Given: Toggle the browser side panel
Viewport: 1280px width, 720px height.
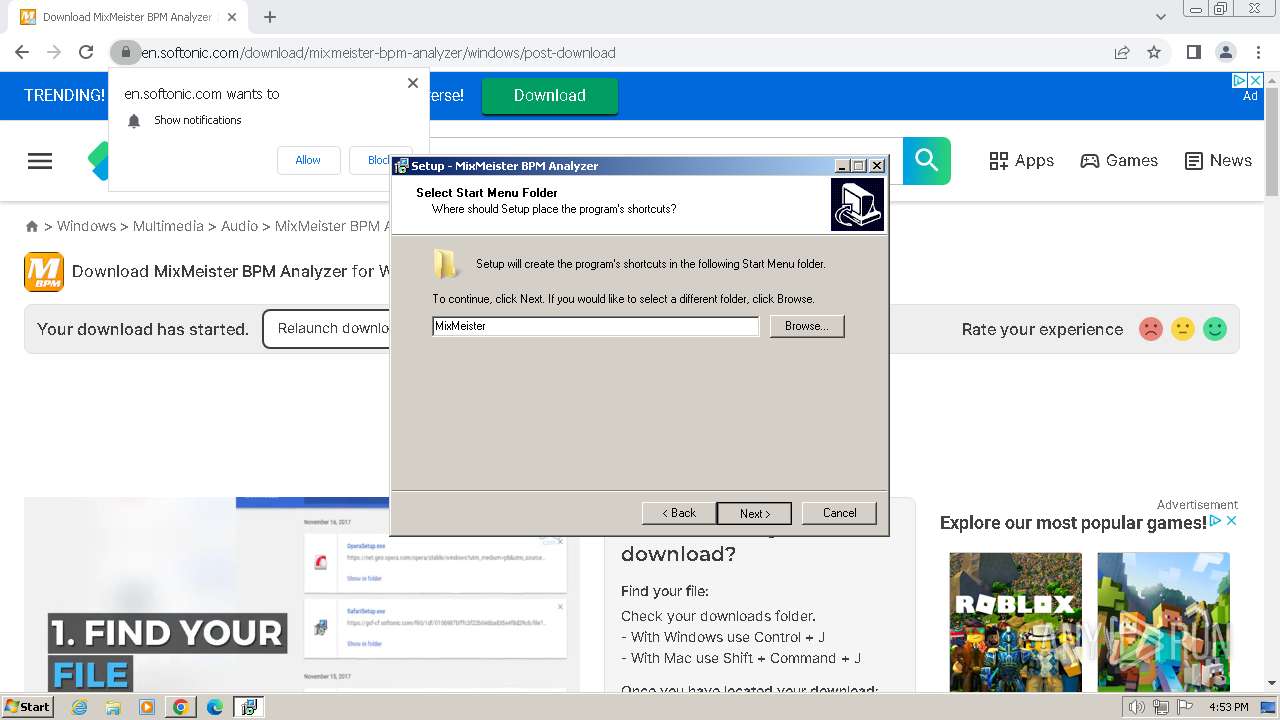Looking at the screenshot, I should 1193,52.
